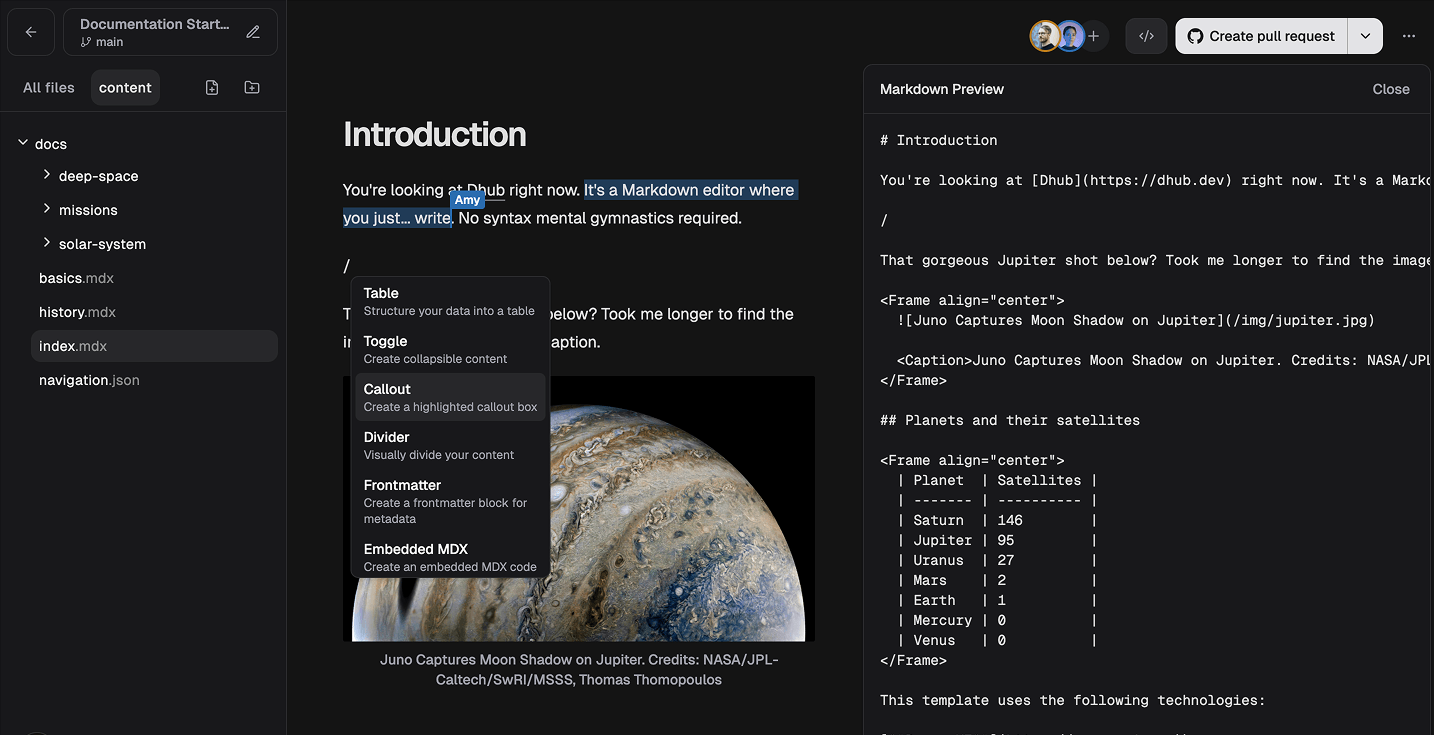1434x735 pixels.
Task: Create a new folder in the sidebar
Action: [x=251, y=87]
